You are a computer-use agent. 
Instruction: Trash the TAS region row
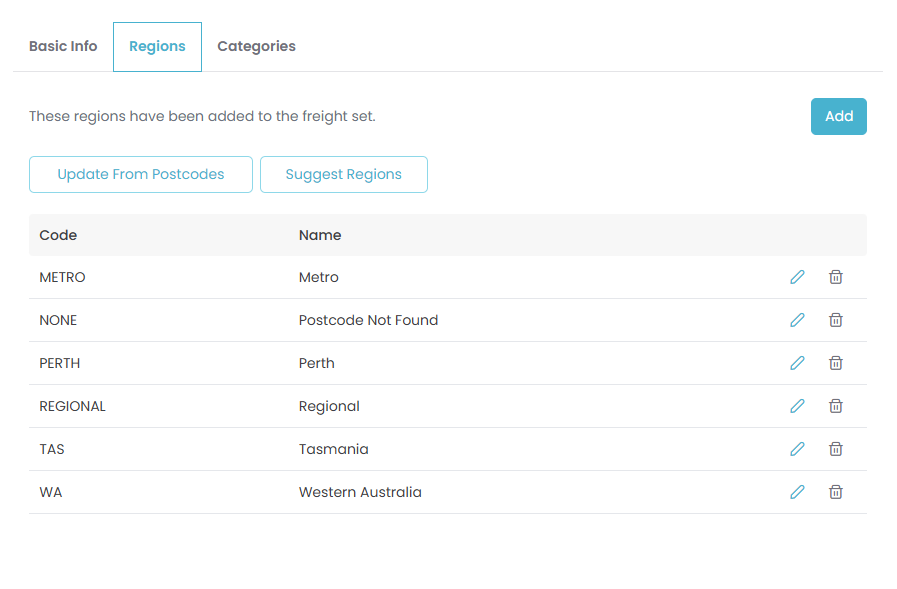pyautogui.click(x=836, y=449)
